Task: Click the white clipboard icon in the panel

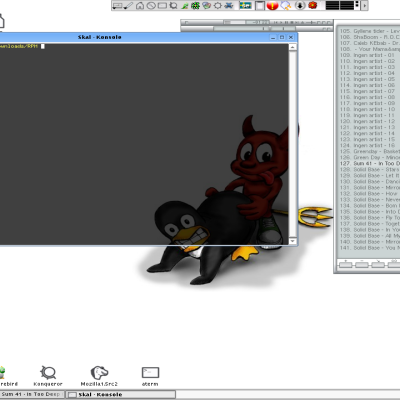Action: point(260,6)
